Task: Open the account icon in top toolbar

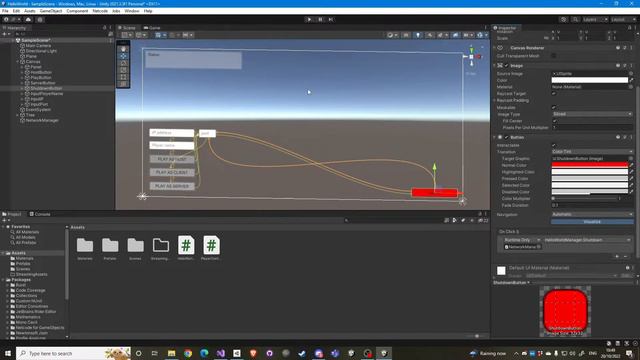Action: tap(10, 19)
